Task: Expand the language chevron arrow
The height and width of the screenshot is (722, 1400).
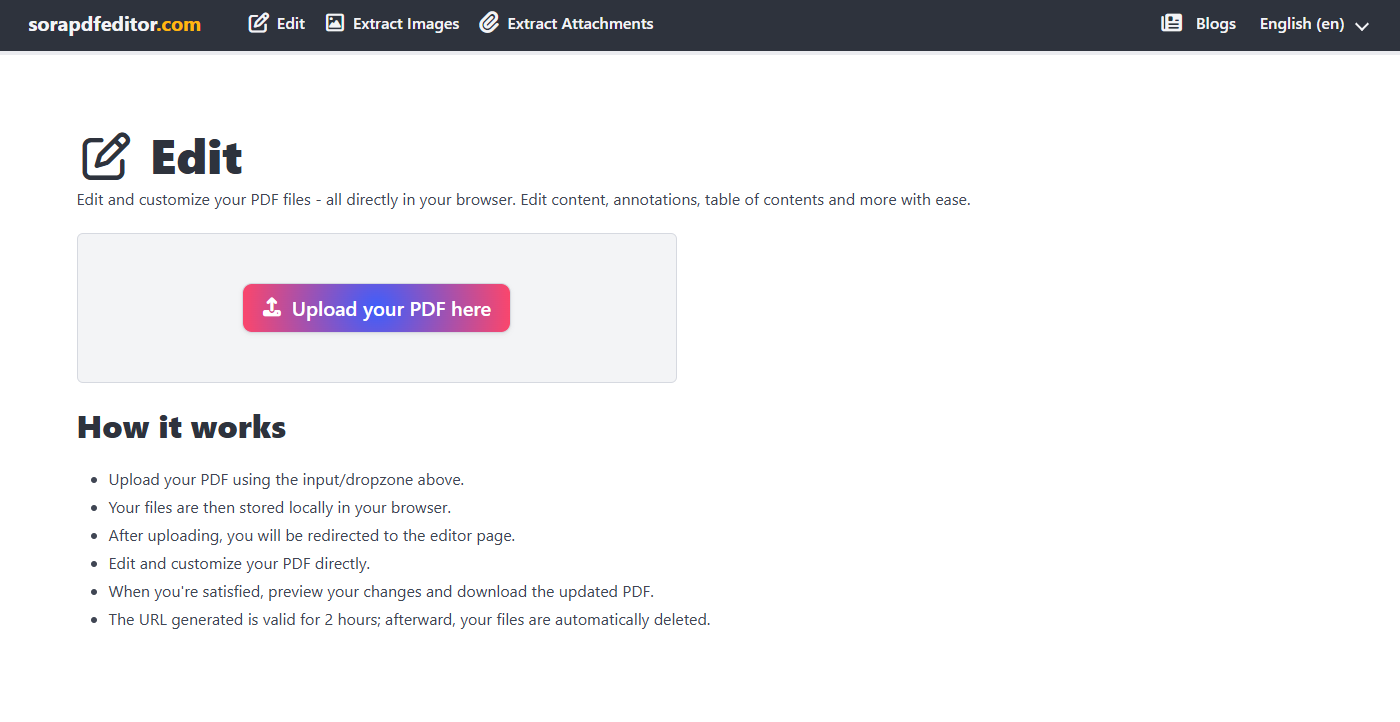Action: [x=1361, y=26]
